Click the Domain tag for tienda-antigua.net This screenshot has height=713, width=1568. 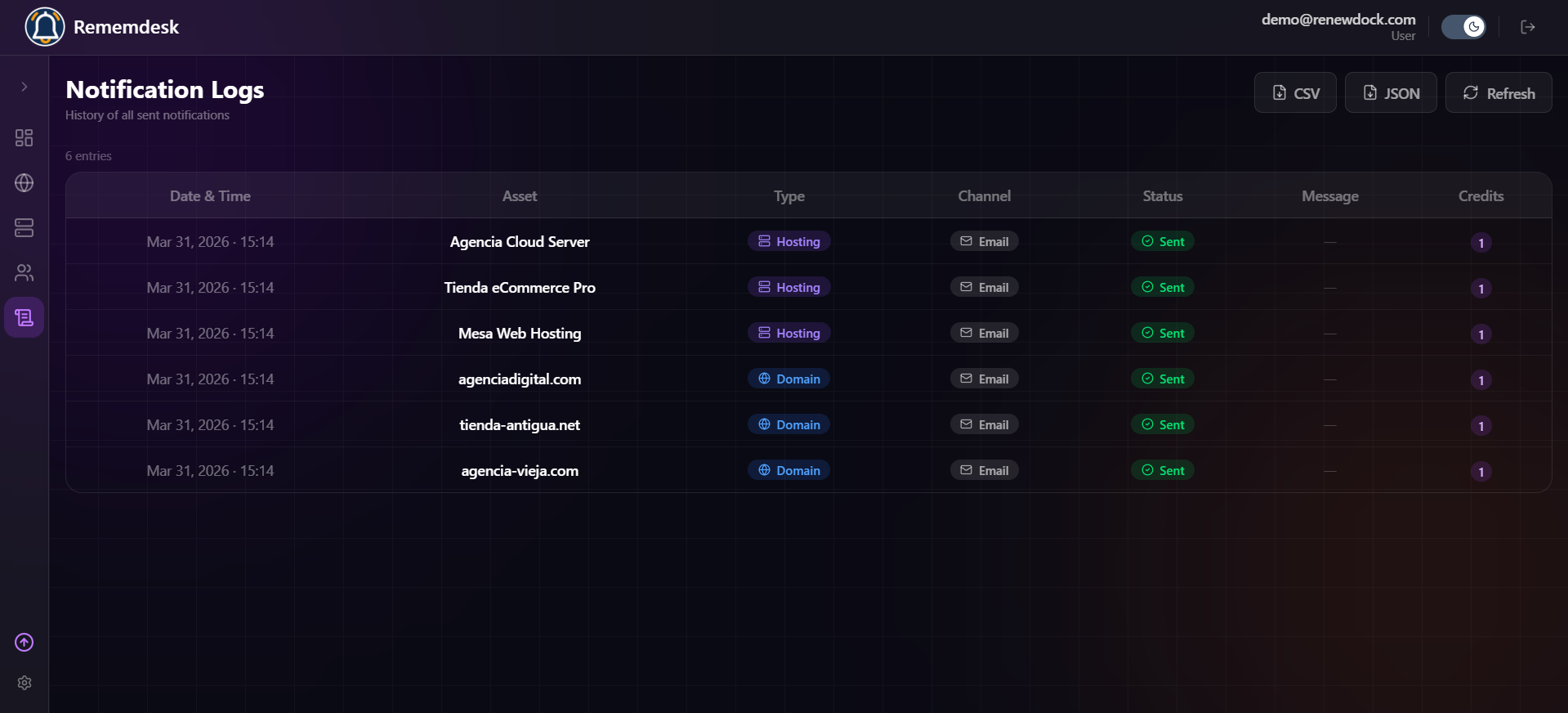[x=789, y=424]
